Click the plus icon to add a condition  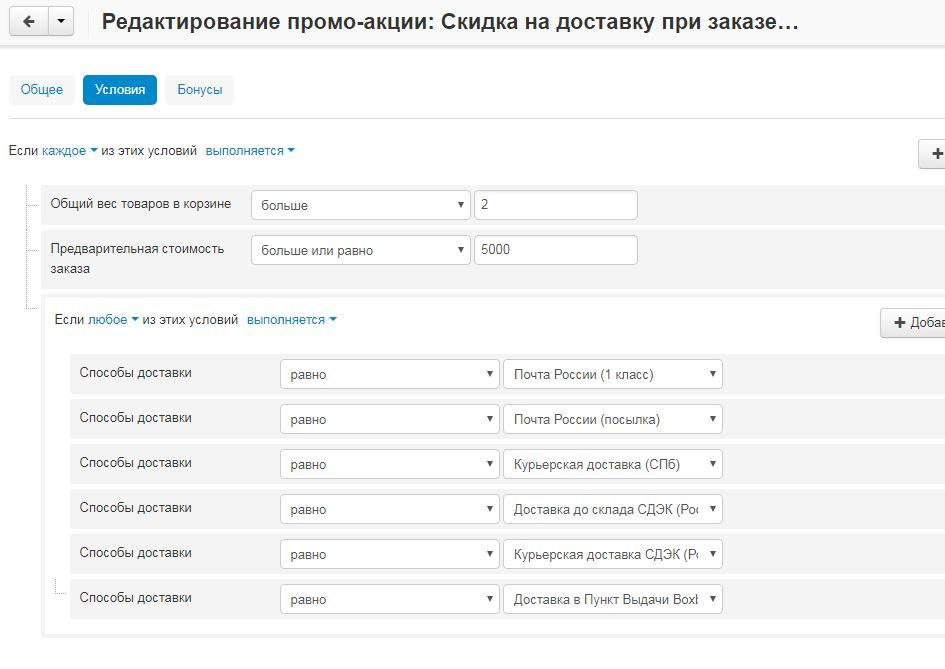[x=936, y=153]
